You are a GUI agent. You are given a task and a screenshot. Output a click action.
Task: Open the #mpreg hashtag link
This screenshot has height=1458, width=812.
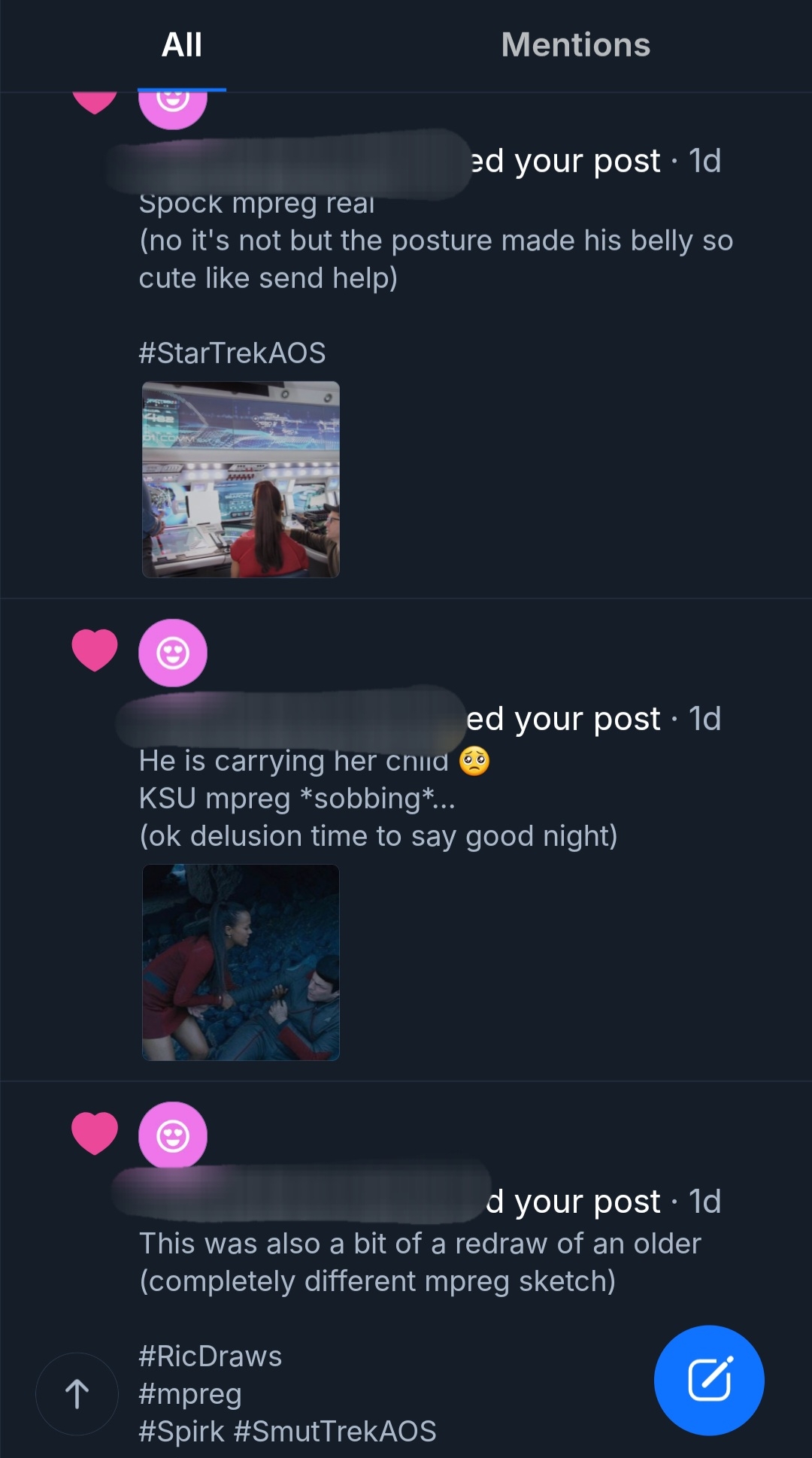tap(190, 1393)
